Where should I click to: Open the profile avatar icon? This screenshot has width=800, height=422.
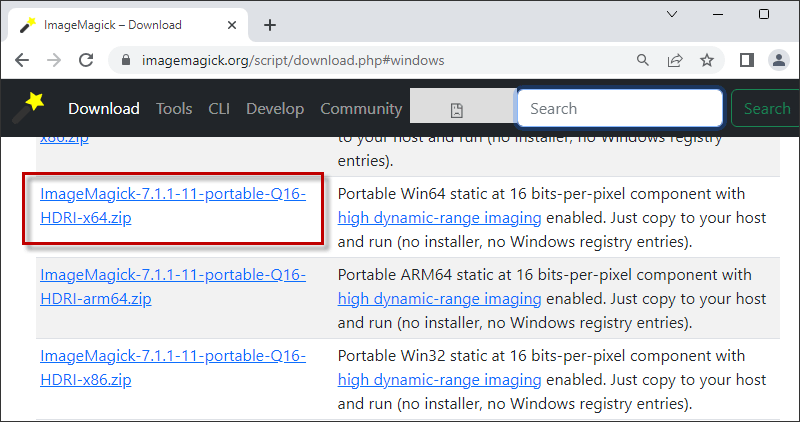pos(779,60)
